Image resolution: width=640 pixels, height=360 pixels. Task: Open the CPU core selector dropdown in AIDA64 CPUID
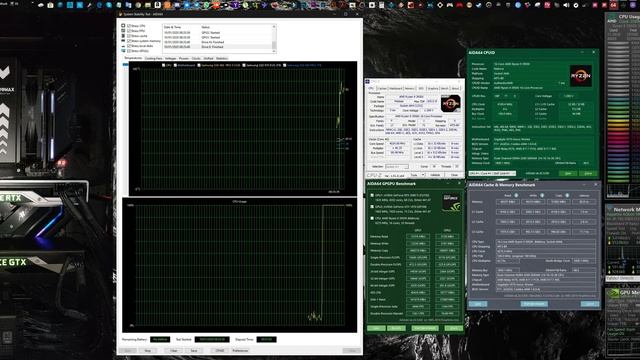pyautogui.click(x=492, y=173)
